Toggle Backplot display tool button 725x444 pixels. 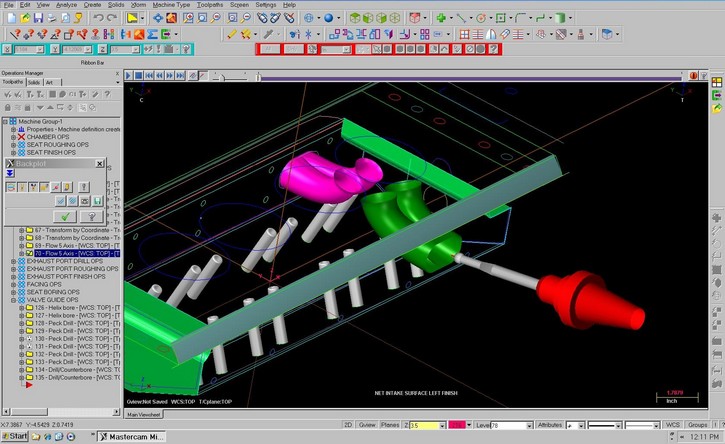tap(22, 187)
